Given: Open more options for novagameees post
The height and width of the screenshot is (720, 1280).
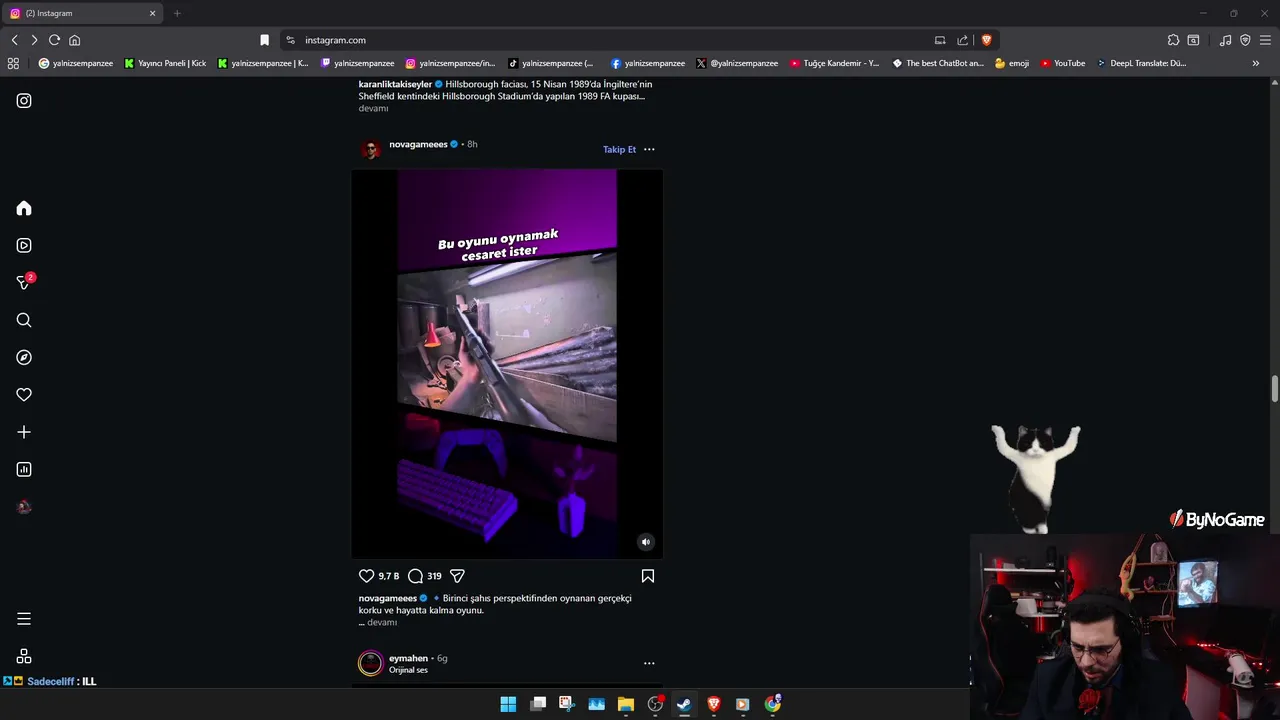Looking at the screenshot, I should pos(649,149).
